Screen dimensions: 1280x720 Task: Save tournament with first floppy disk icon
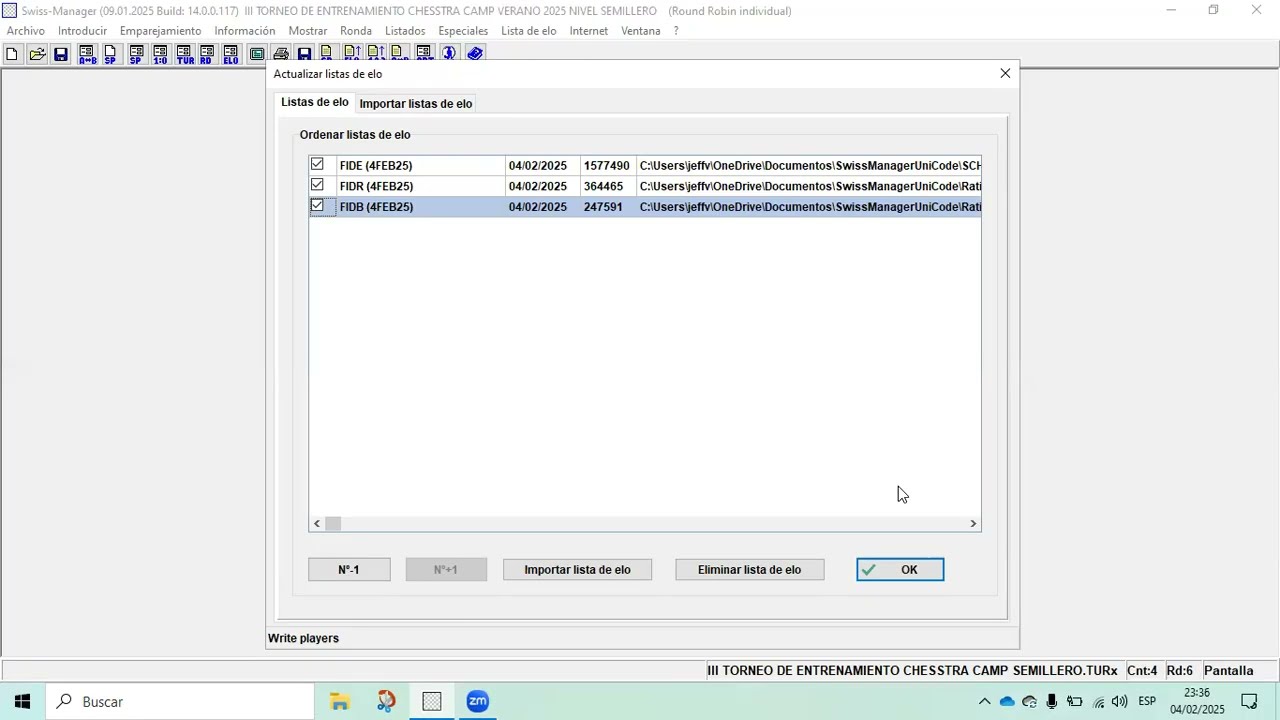point(61,54)
